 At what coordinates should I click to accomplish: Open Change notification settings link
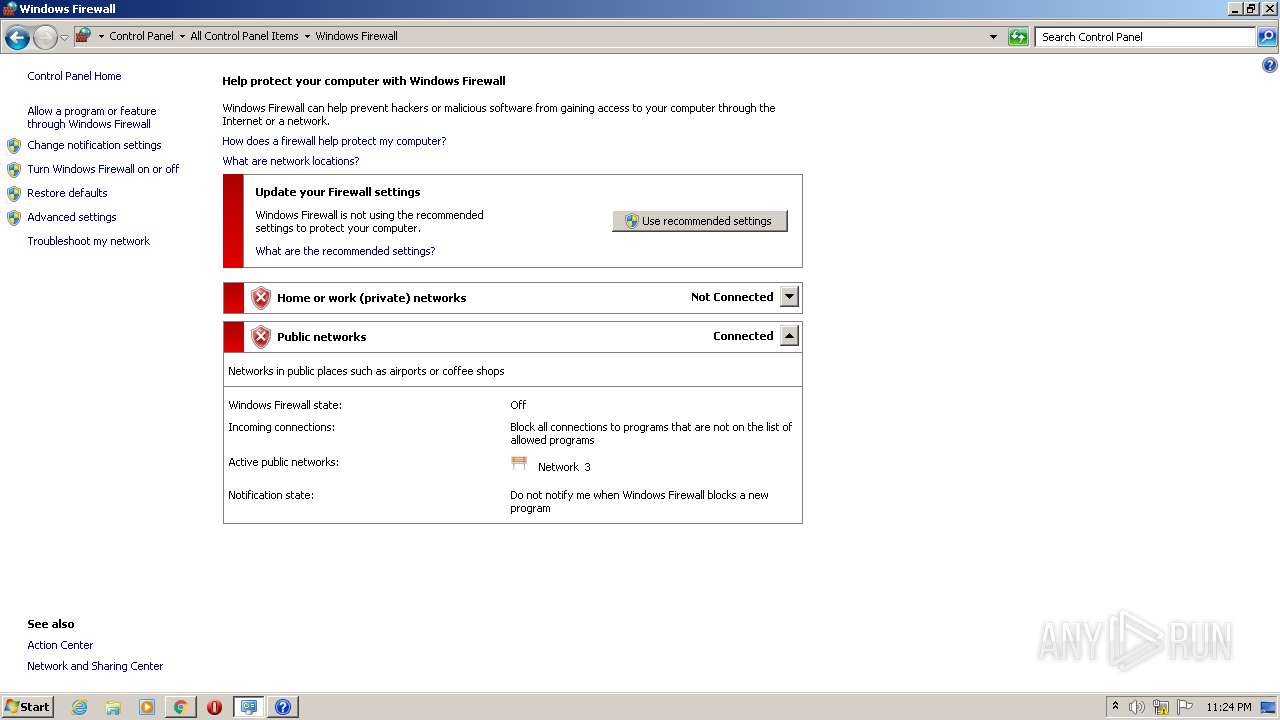click(x=94, y=145)
